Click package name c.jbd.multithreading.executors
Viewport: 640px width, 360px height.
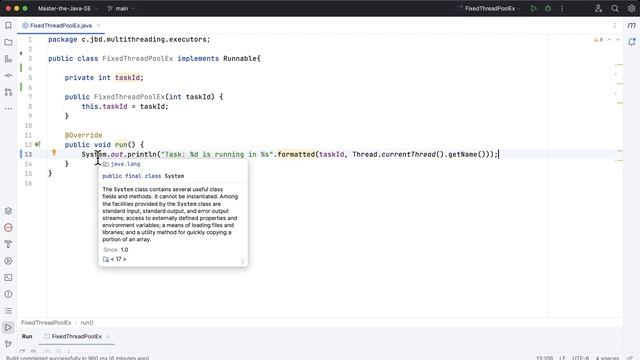point(144,40)
